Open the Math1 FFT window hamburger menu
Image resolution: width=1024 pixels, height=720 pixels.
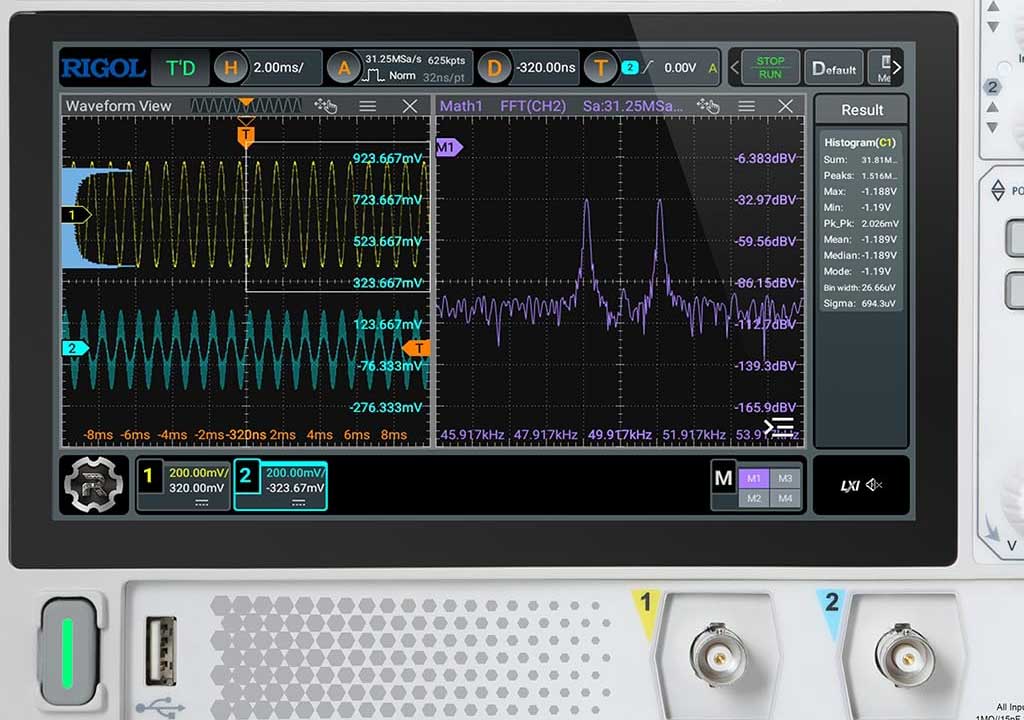pos(746,106)
